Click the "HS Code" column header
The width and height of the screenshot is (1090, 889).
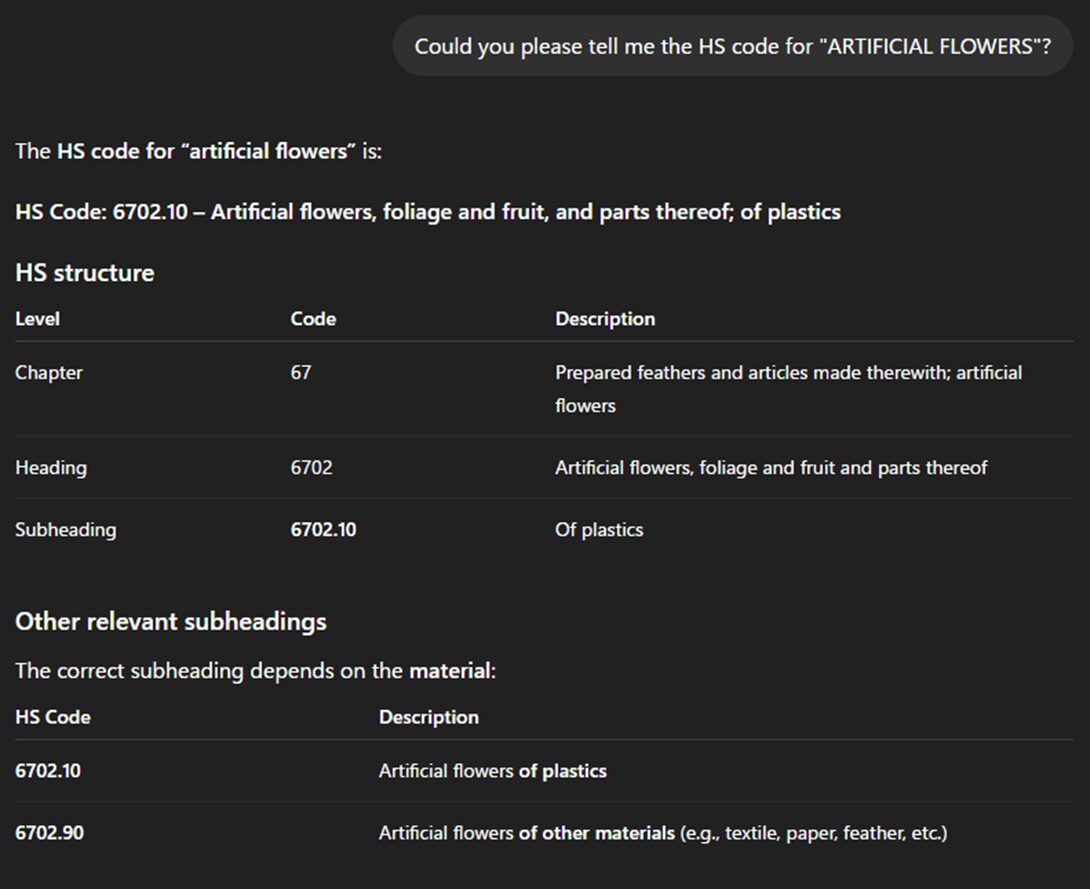click(53, 717)
